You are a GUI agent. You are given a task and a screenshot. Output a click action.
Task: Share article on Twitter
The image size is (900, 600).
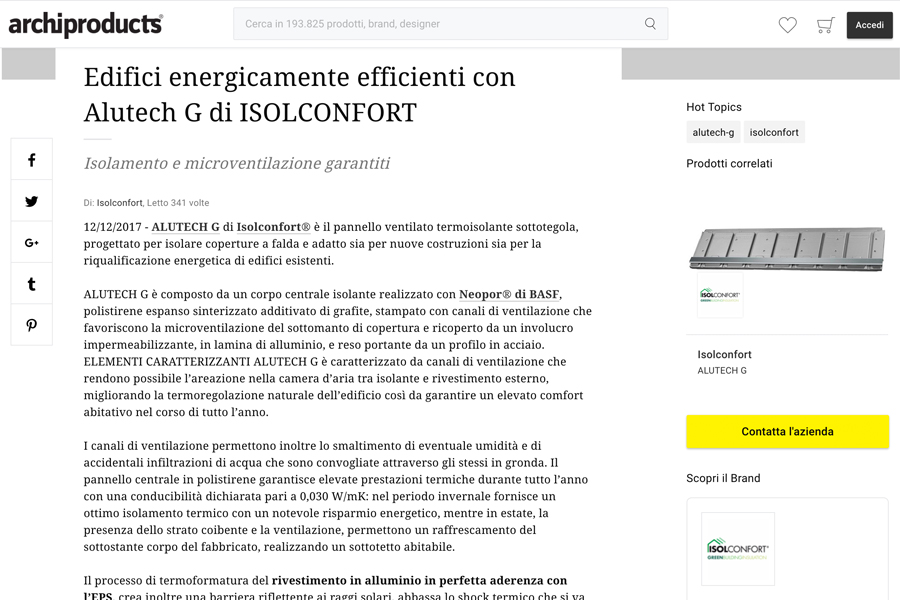[32, 201]
